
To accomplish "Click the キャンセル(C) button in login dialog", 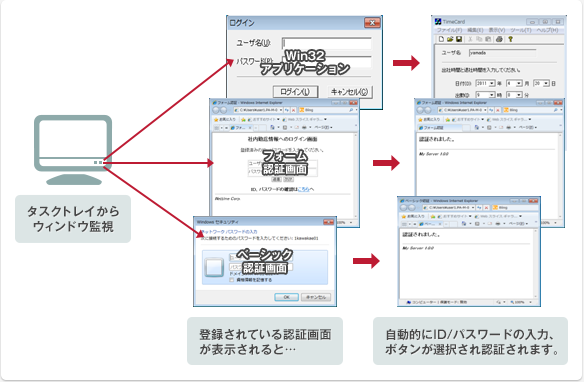I will click(x=349, y=92).
